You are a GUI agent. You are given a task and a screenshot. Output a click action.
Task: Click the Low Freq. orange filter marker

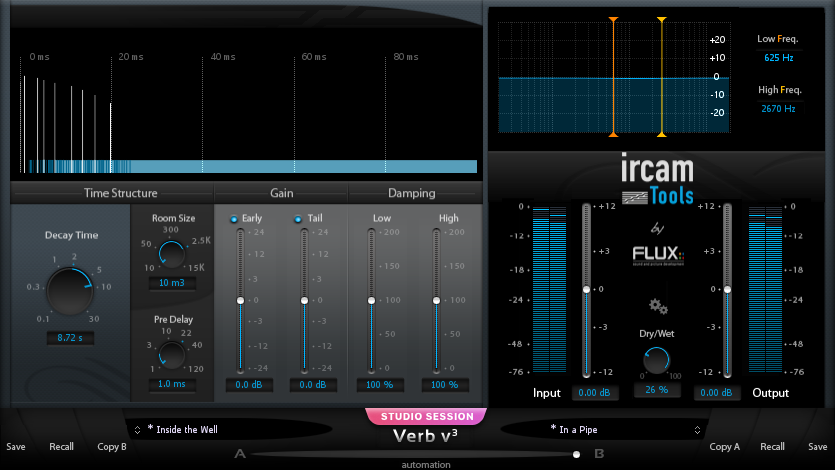613,77
